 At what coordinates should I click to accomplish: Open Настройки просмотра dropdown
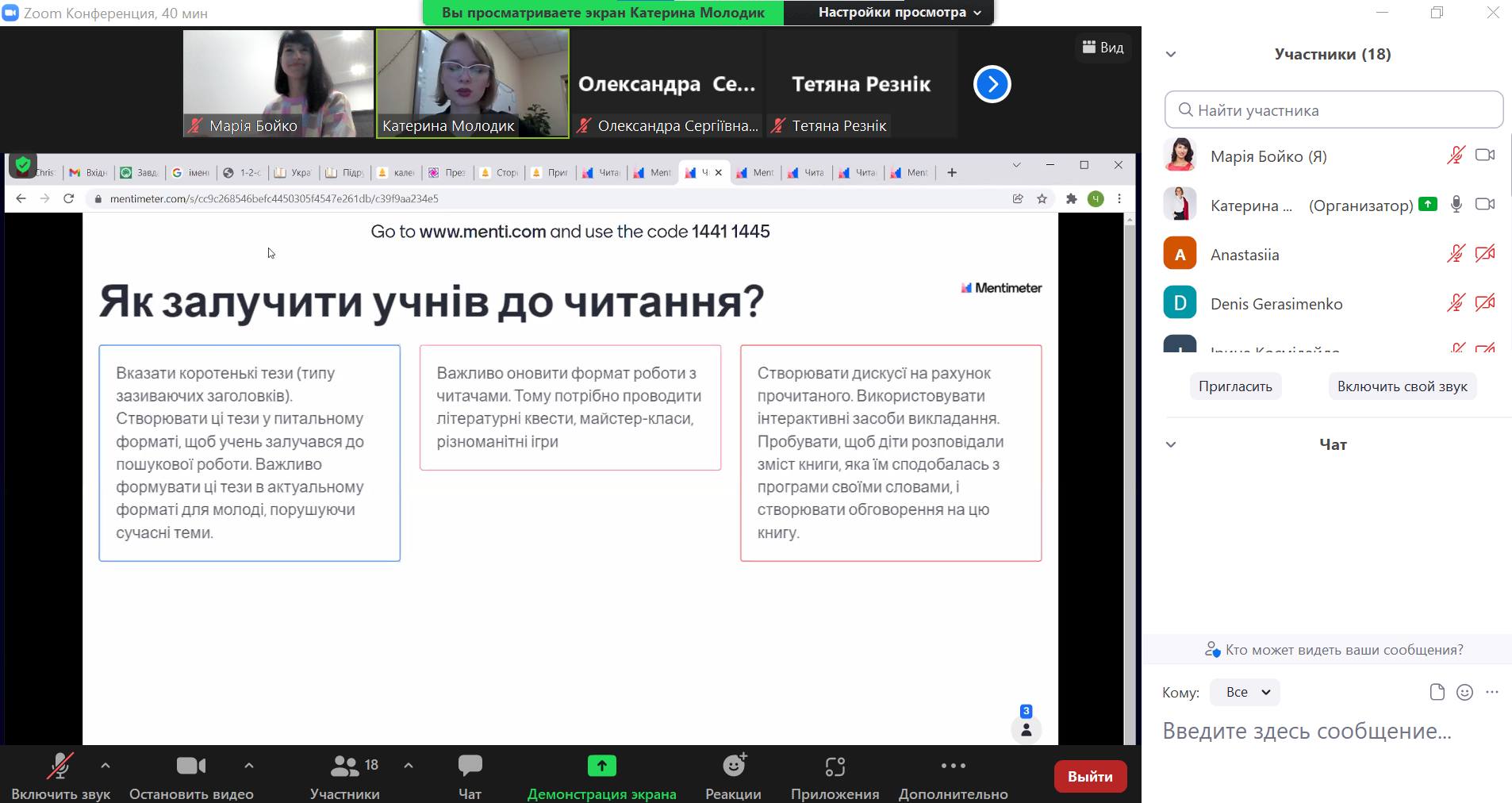(899, 13)
